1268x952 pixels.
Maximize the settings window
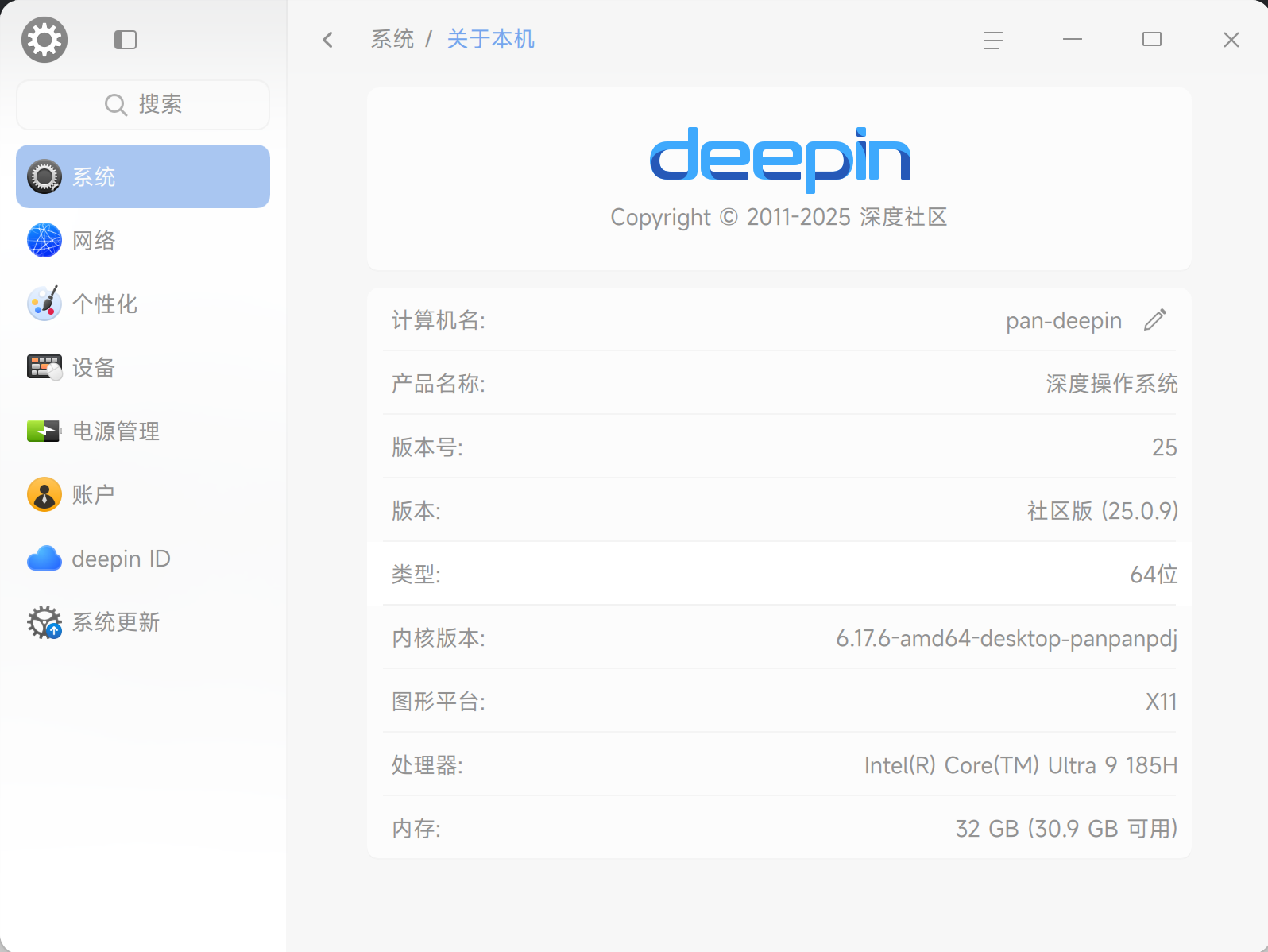1151,40
